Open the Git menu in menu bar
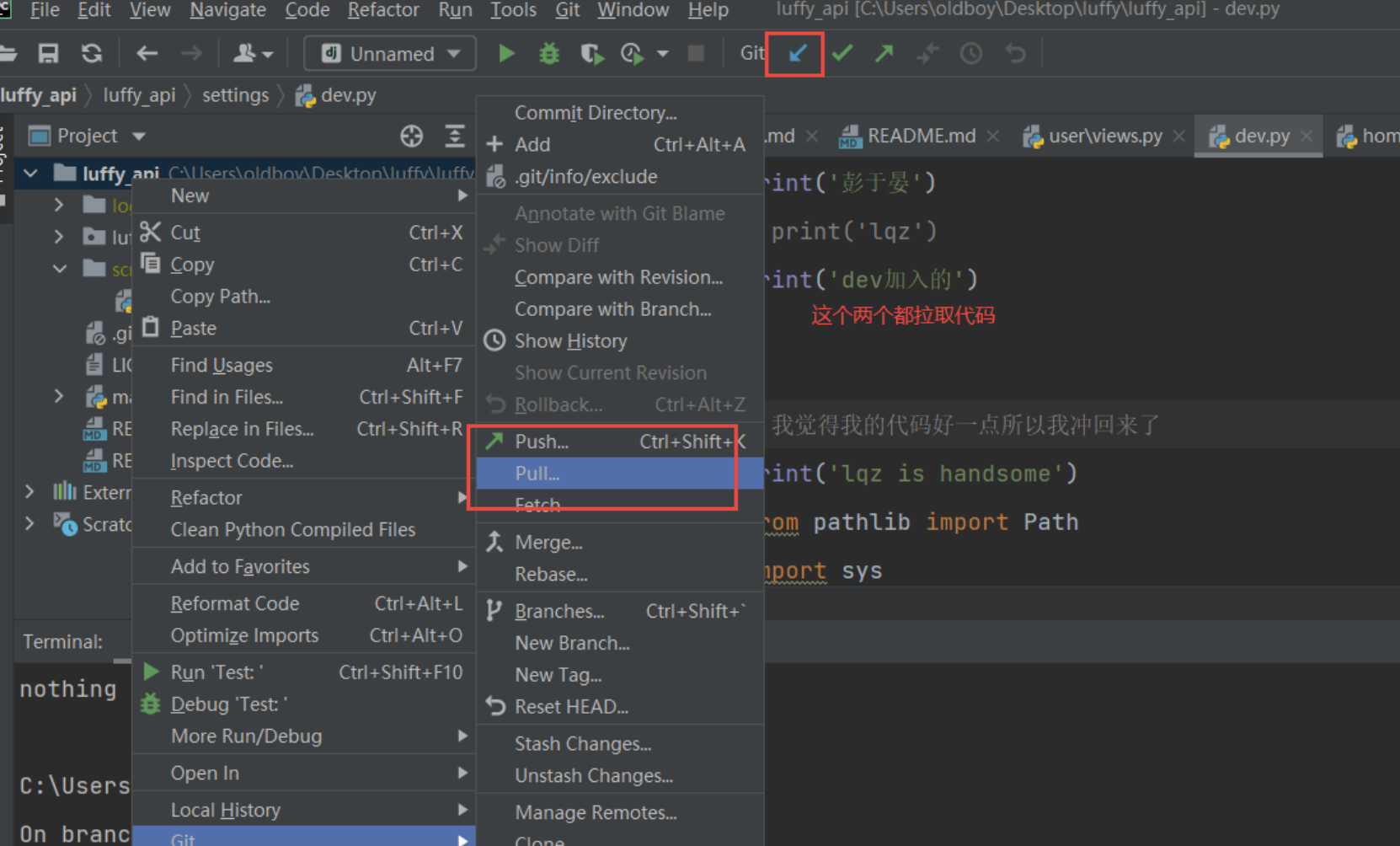The width and height of the screenshot is (1400, 846). [x=567, y=10]
